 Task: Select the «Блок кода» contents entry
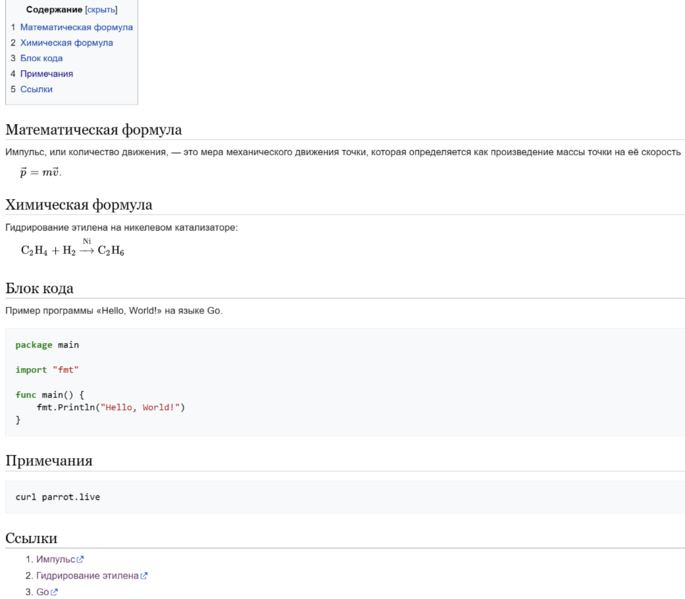(41, 58)
